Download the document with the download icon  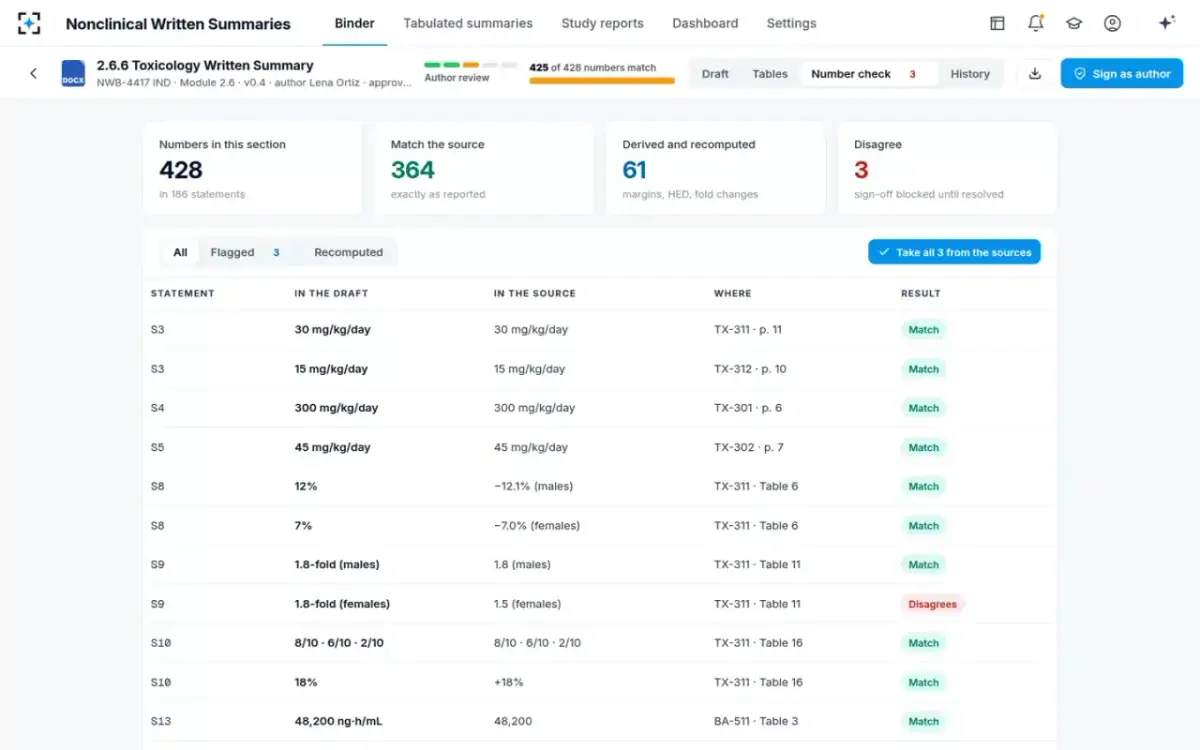click(x=1035, y=73)
